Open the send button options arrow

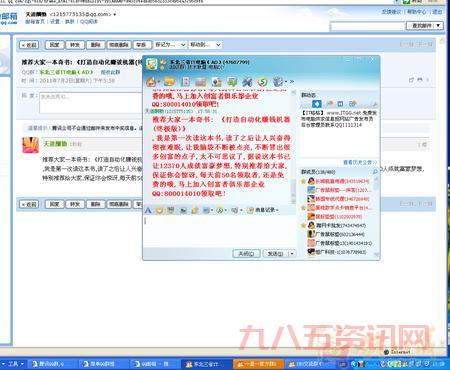pyautogui.click(x=292, y=254)
